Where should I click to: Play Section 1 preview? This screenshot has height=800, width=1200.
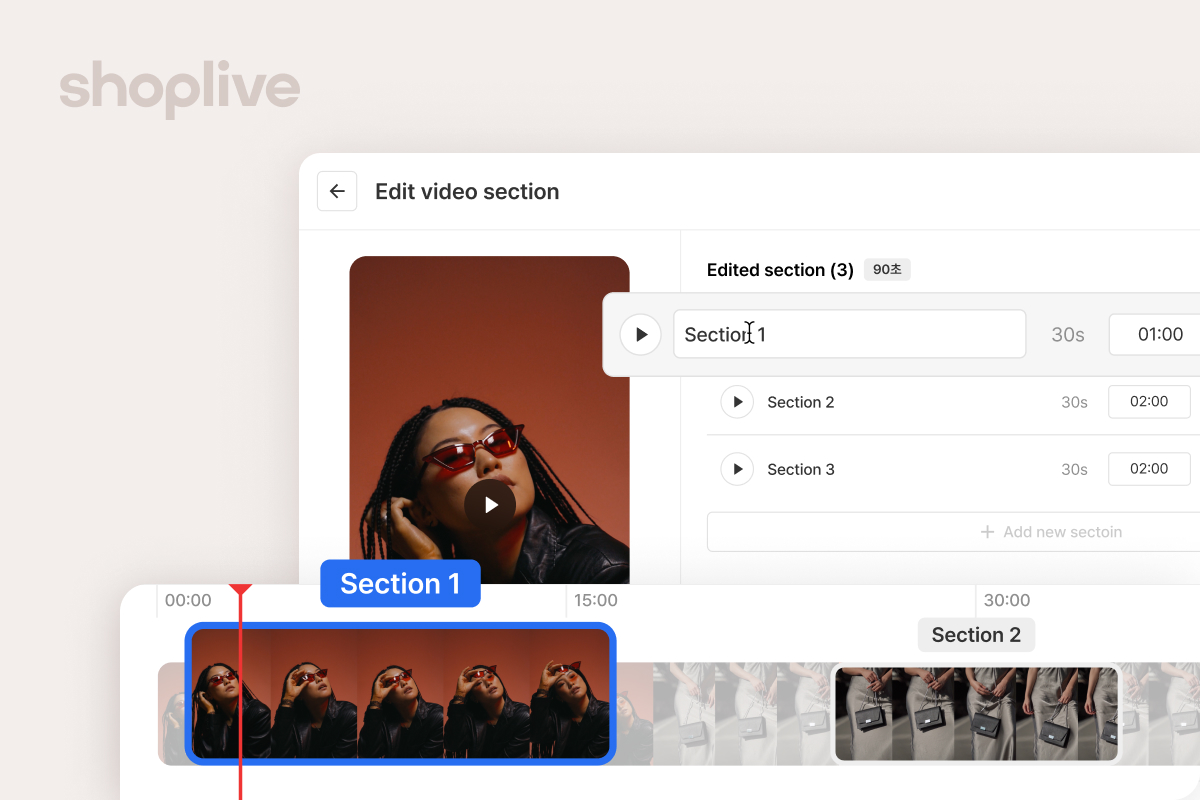pyautogui.click(x=640, y=334)
